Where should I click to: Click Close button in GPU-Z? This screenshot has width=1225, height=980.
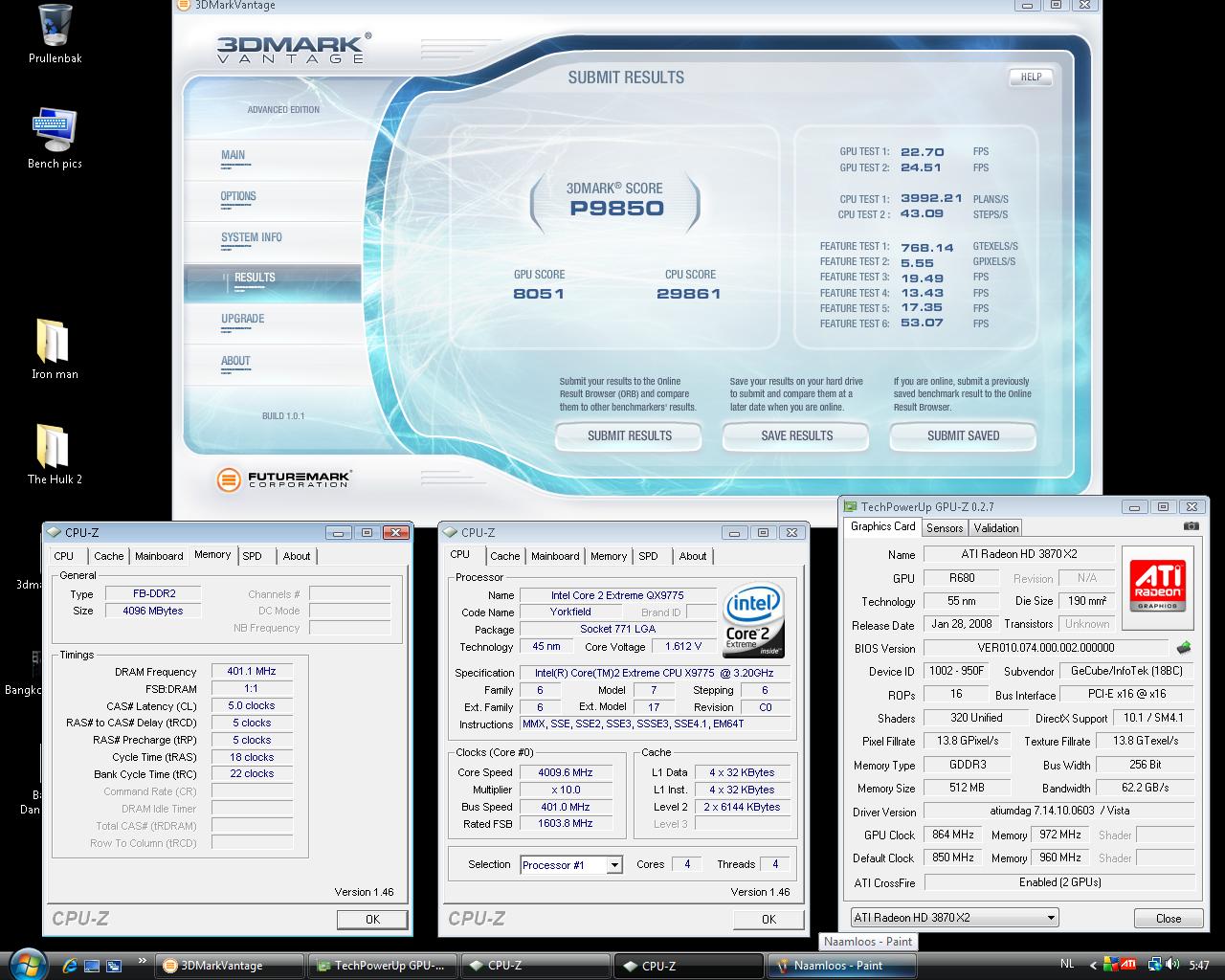1169,918
